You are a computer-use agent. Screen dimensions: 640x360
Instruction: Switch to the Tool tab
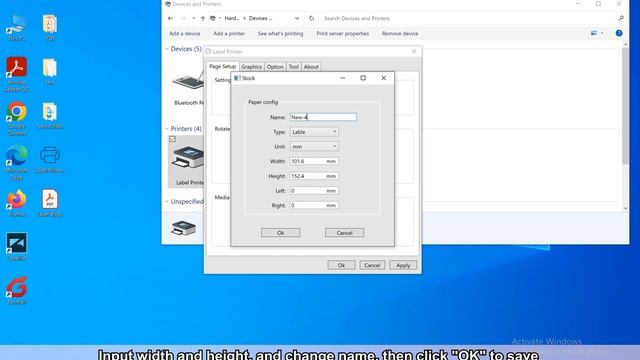click(x=293, y=67)
